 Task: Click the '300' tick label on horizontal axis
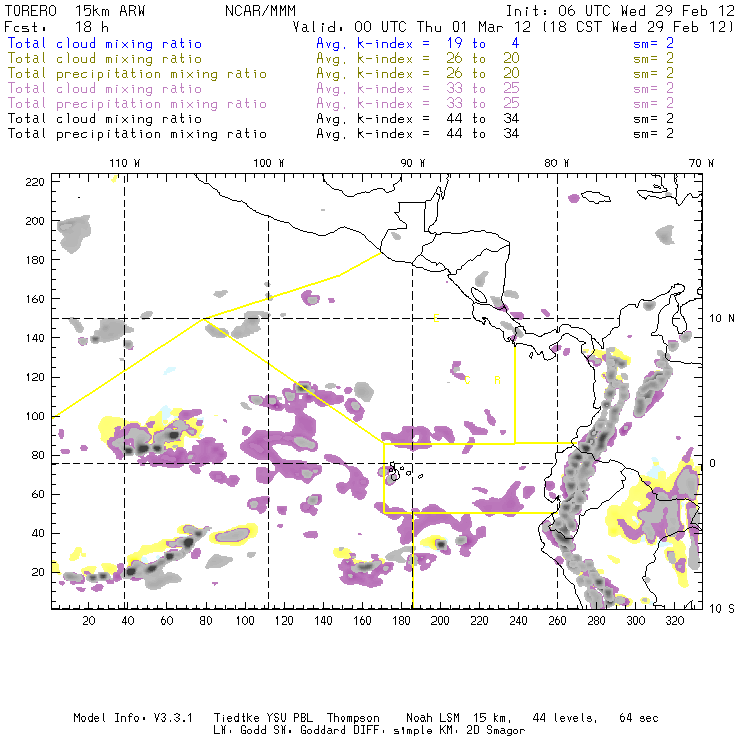point(636,621)
